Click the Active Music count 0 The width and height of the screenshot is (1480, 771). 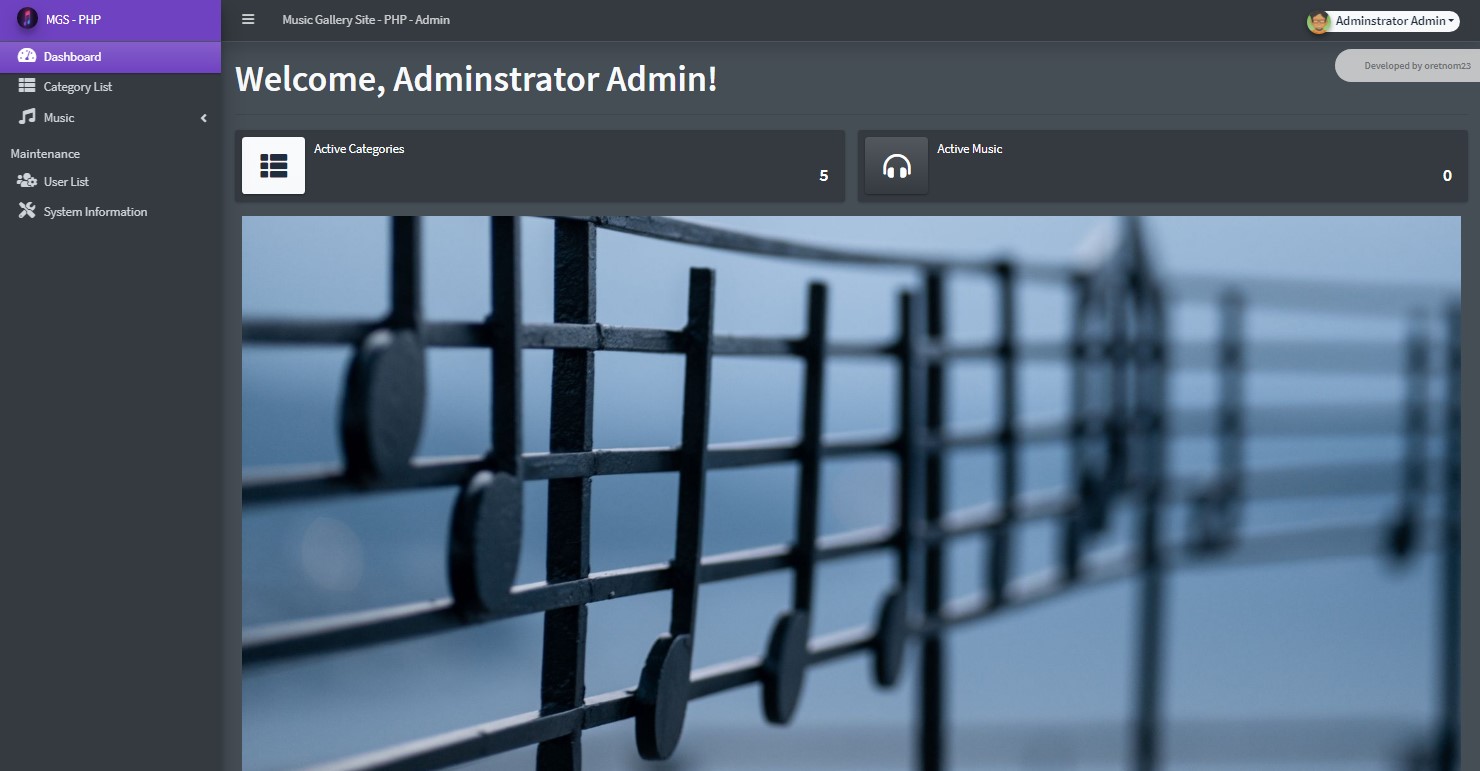tap(1447, 176)
